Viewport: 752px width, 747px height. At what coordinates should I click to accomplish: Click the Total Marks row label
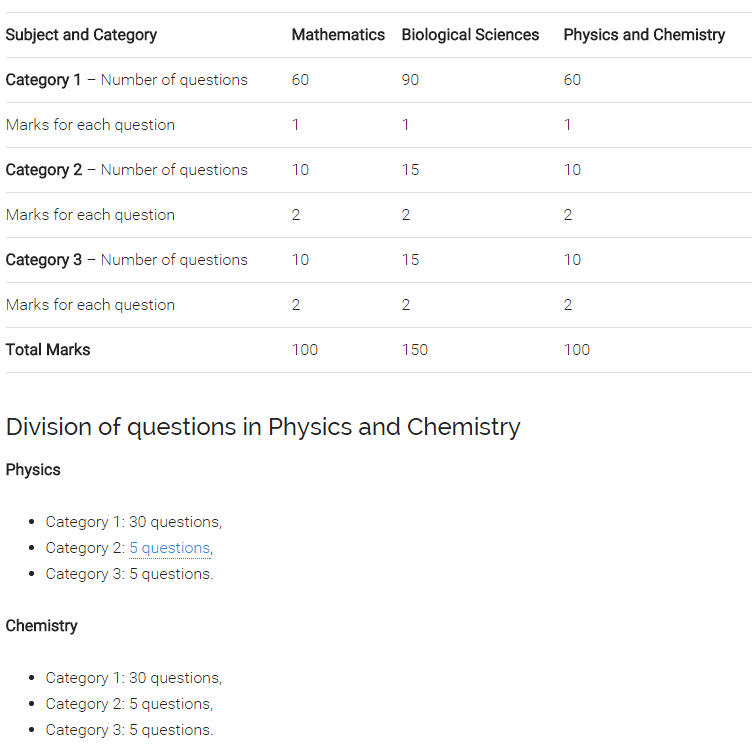coord(48,350)
